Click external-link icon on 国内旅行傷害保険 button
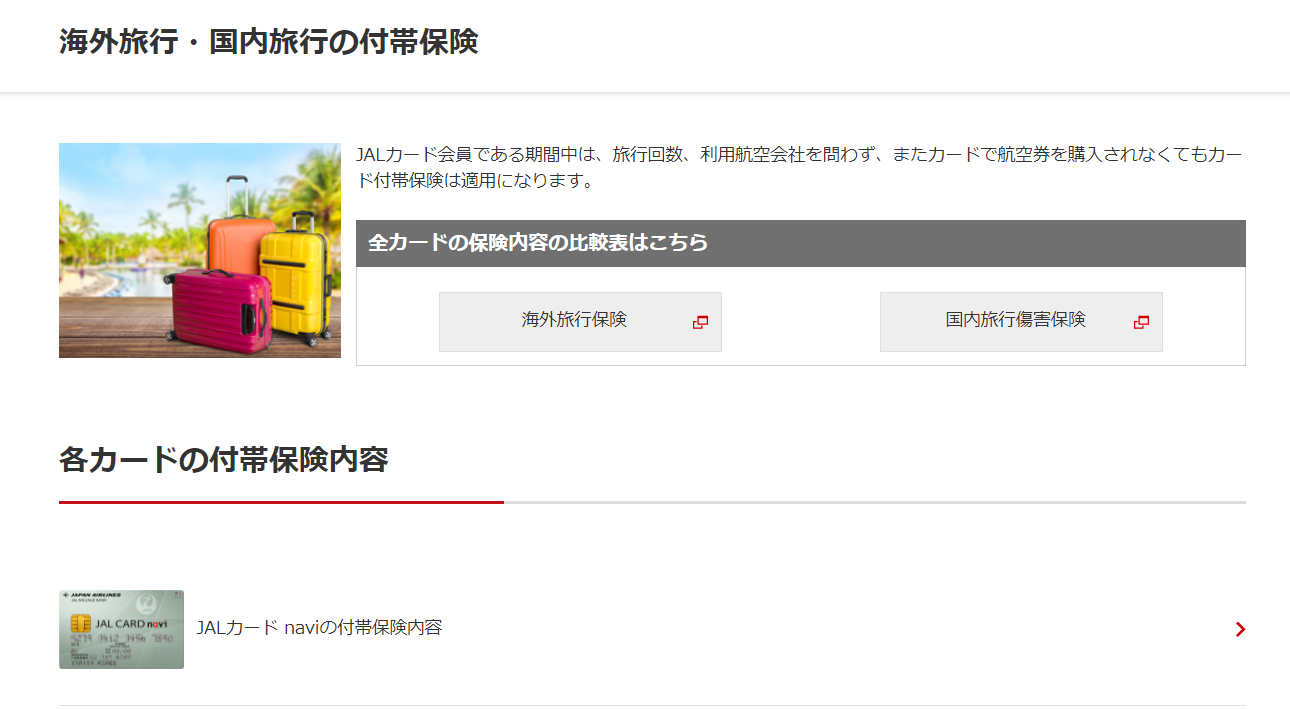 point(1141,322)
